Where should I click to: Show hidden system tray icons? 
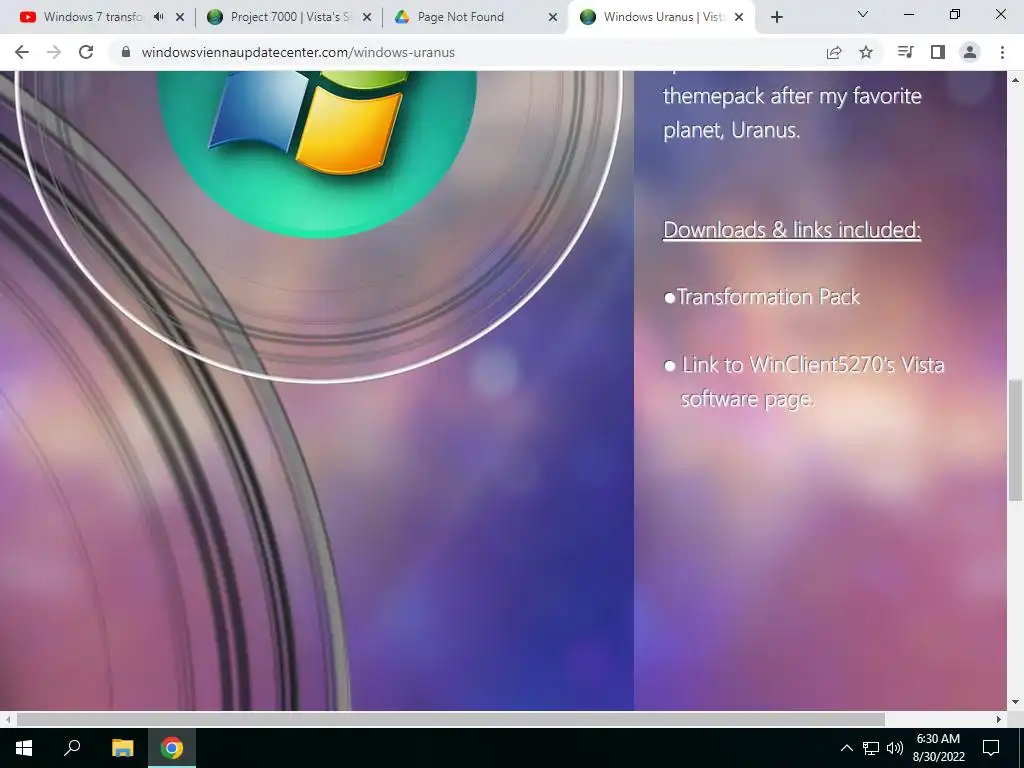846,748
